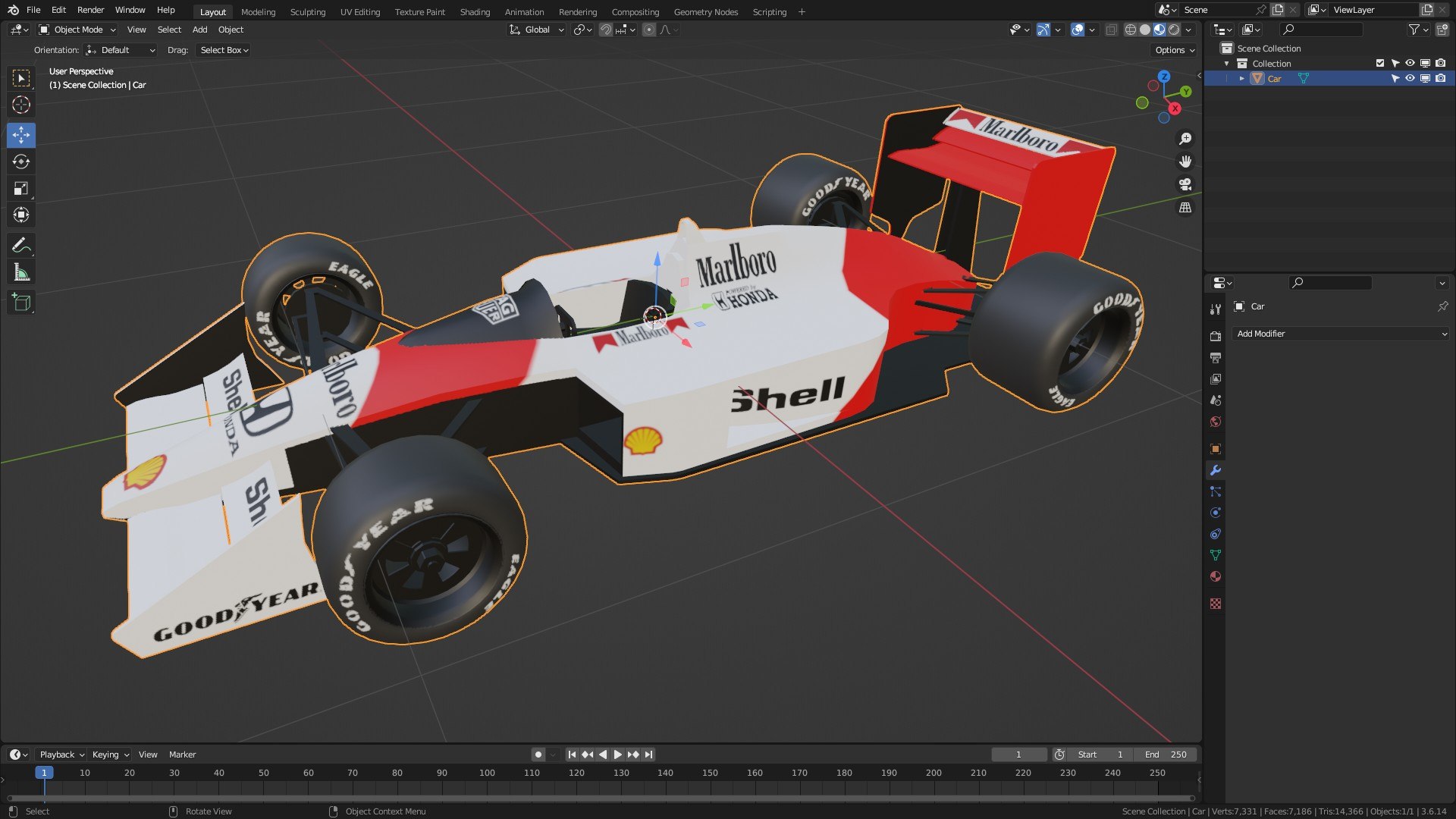Click the current frame marker in the timeline
This screenshot has height=819, width=1456.
click(44, 773)
